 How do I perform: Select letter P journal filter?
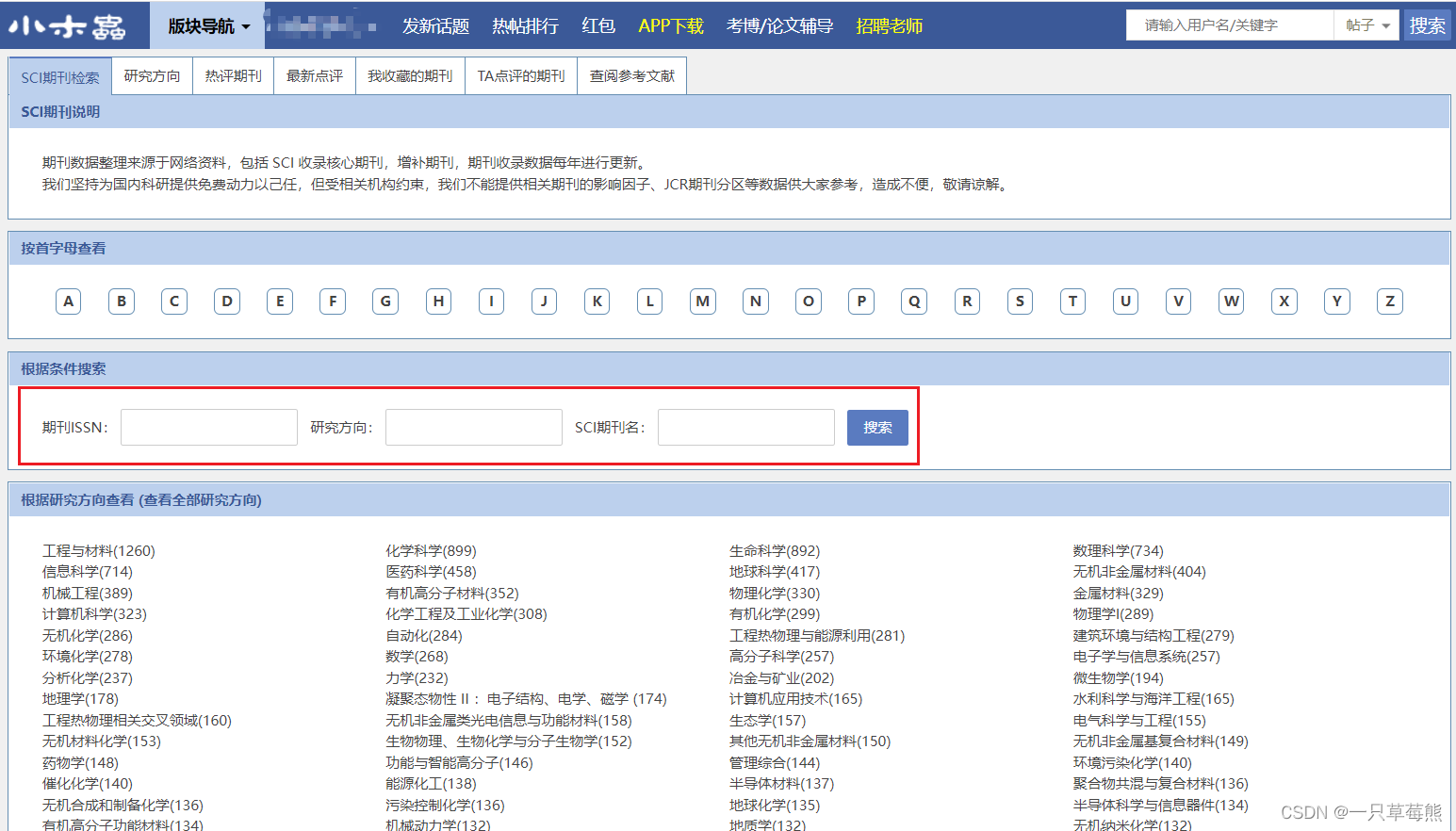pyautogui.click(x=861, y=301)
